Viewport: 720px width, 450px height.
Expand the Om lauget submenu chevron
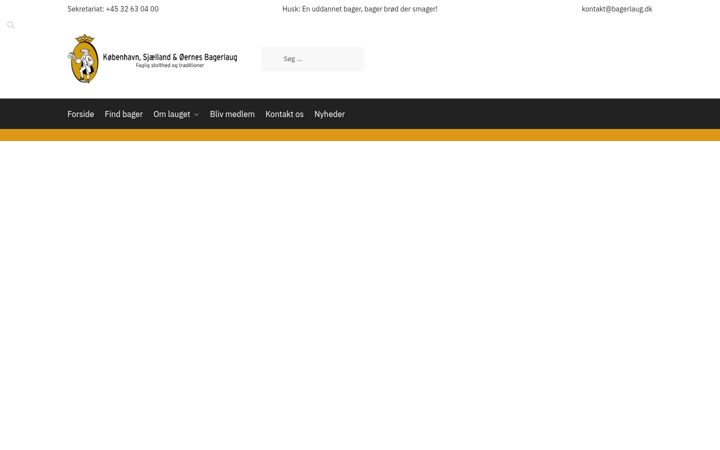pos(197,115)
